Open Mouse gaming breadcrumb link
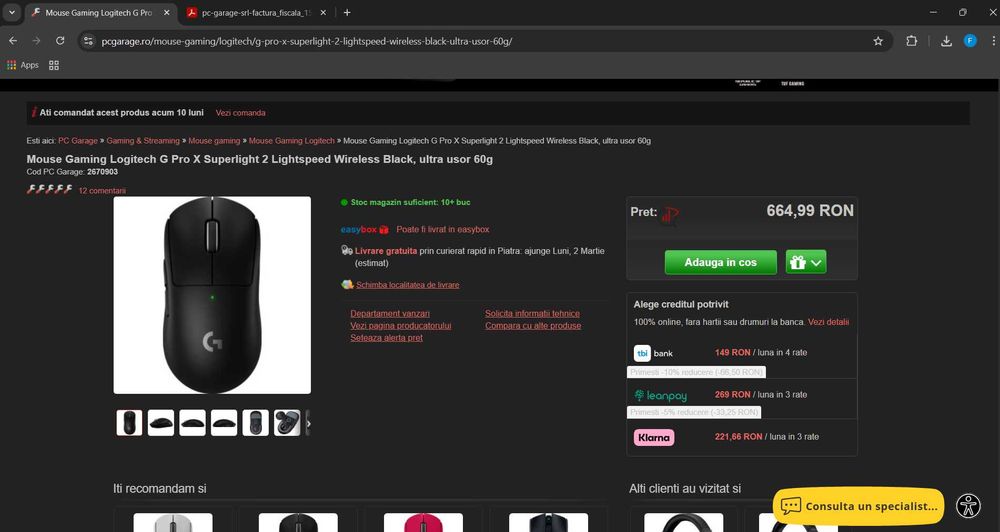 point(214,141)
